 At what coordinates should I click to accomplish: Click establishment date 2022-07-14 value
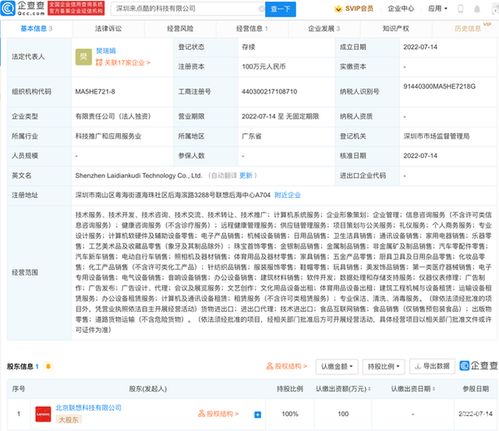coord(420,47)
